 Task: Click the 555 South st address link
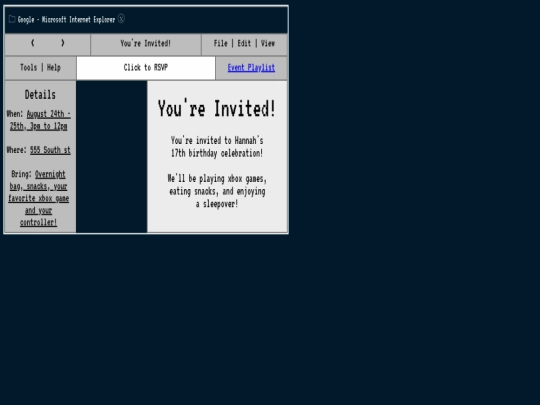(50, 150)
